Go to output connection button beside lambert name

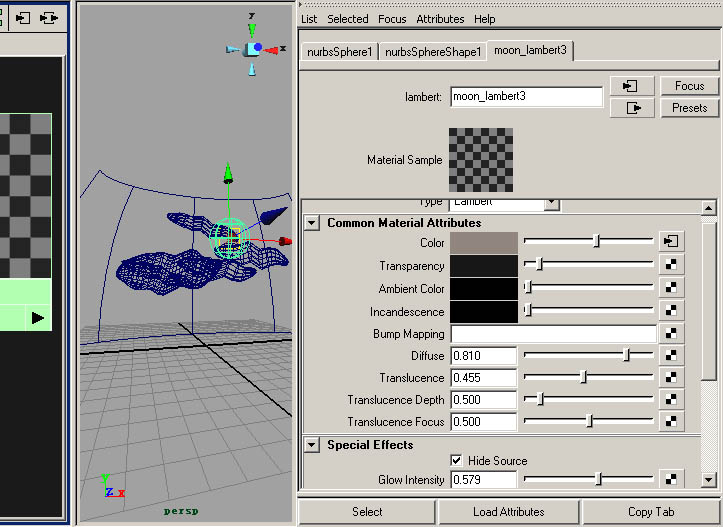pyautogui.click(x=631, y=108)
